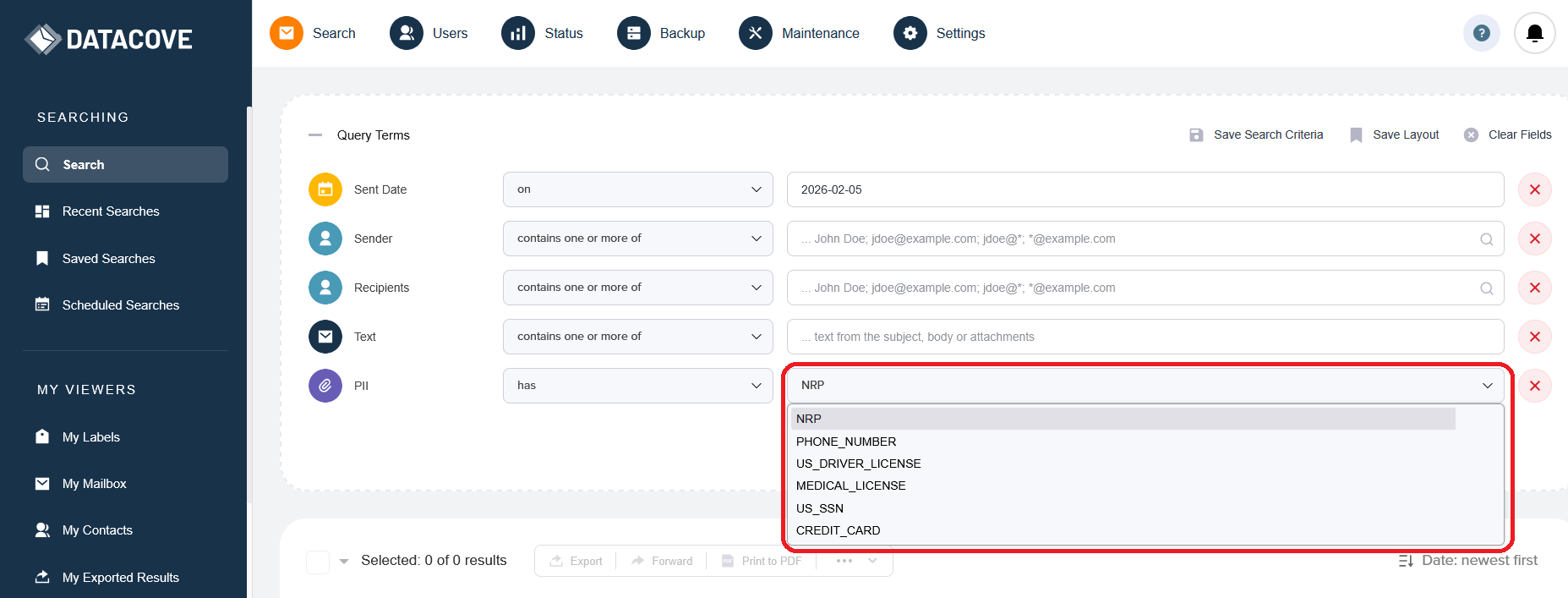Viewport: 1568px width, 598px height.
Task: Click the Sender person icon
Action: coord(325,239)
